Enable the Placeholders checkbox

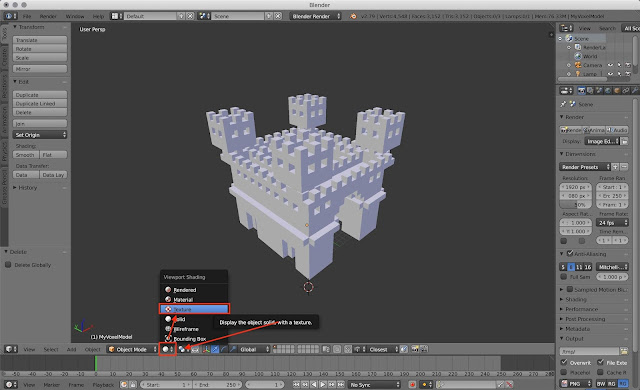(x=564, y=372)
